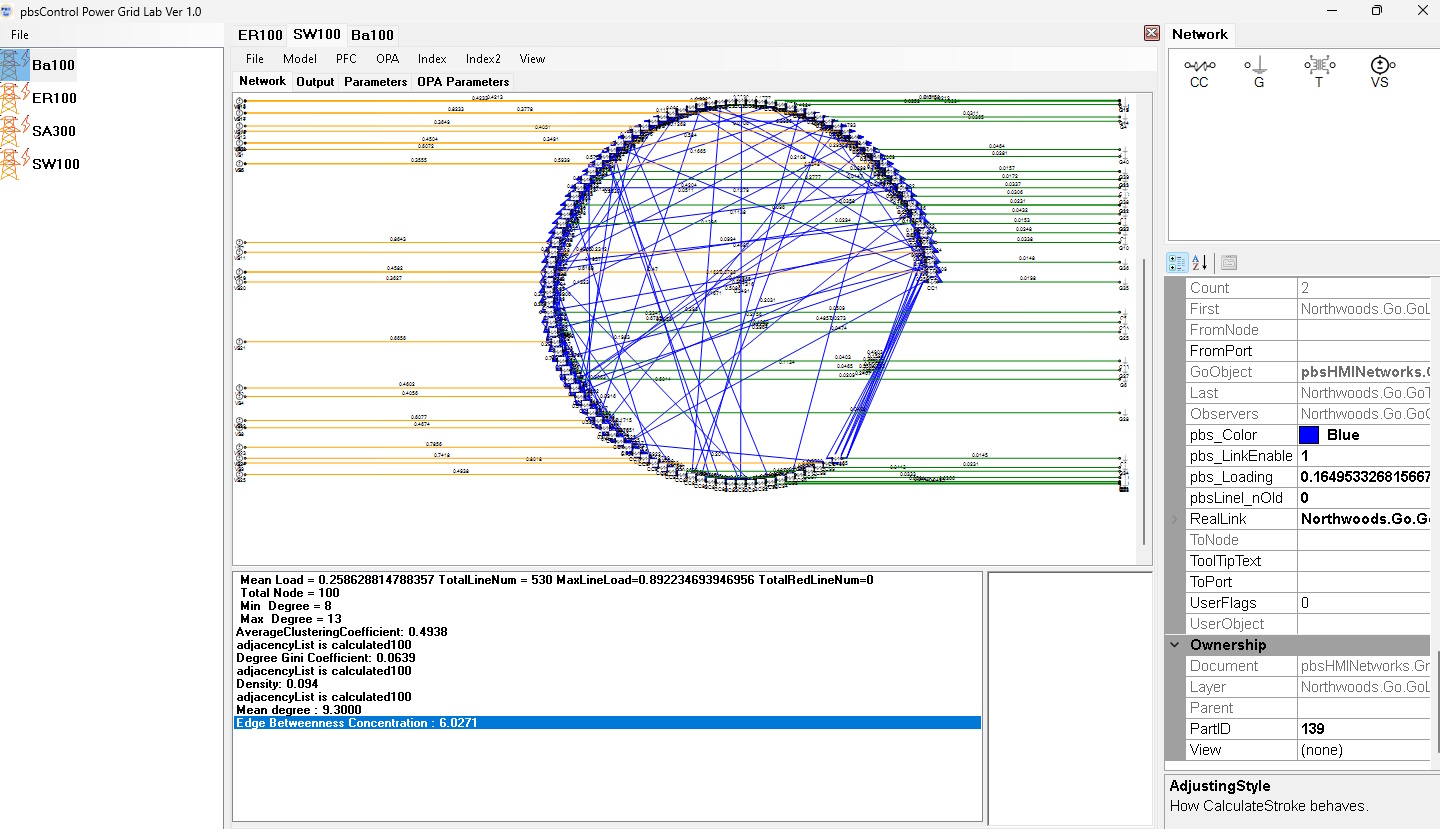This screenshot has width=1440, height=829.
Task: Collapse the Ownership category
Action: (1175, 645)
